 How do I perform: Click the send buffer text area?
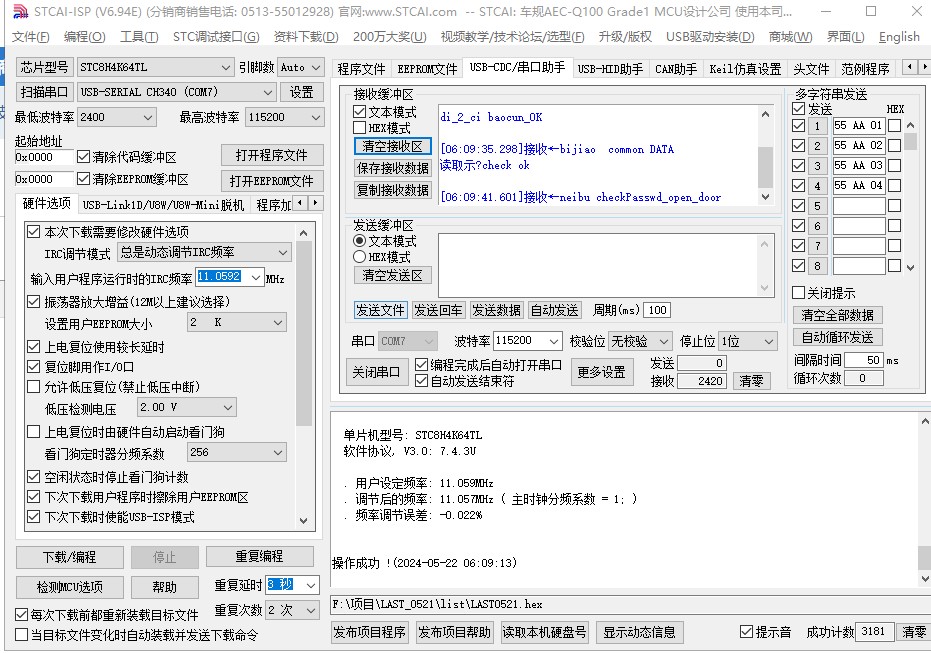pyautogui.click(x=600, y=265)
